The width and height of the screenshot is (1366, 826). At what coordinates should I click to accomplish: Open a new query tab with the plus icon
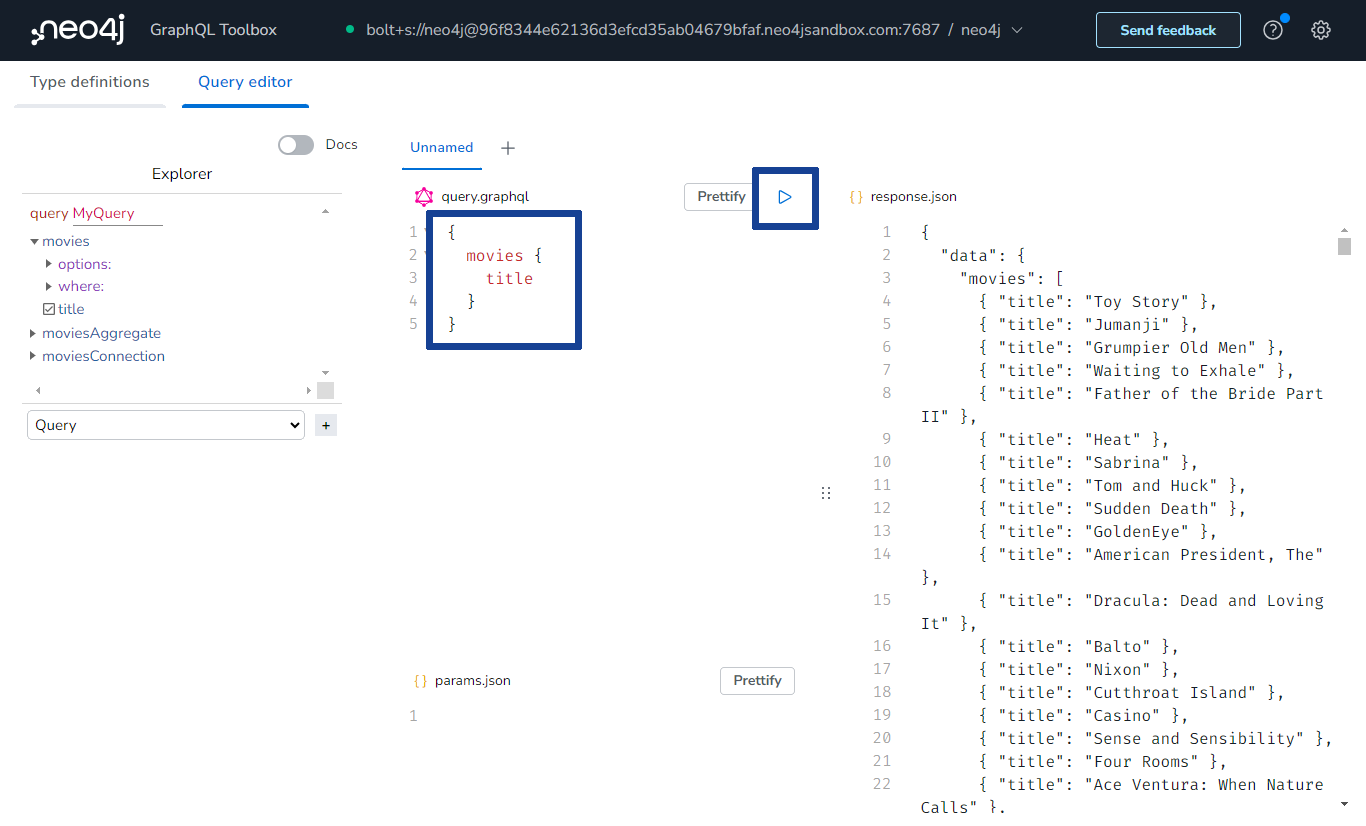508,147
